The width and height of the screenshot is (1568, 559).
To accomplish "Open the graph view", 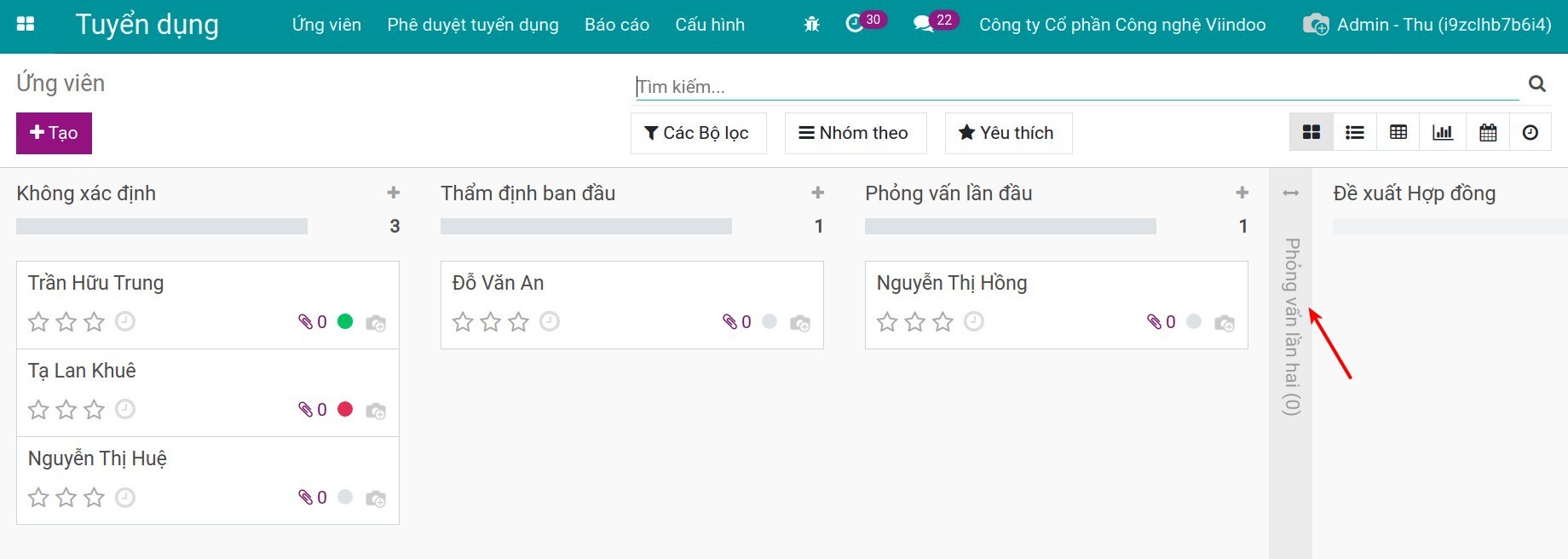I will coord(1442,132).
